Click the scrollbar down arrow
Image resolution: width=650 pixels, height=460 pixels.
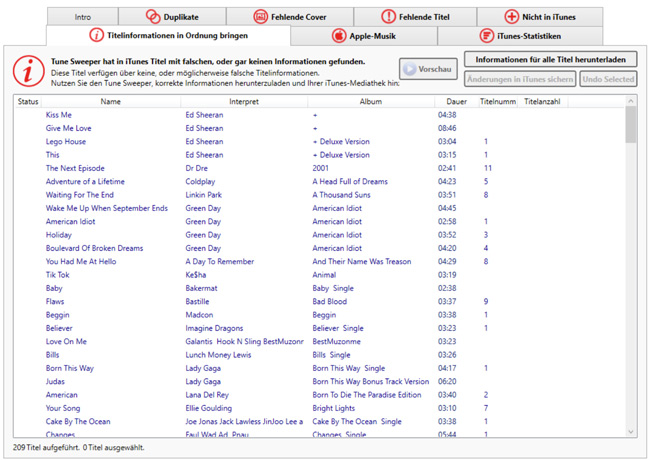pyautogui.click(x=631, y=432)
